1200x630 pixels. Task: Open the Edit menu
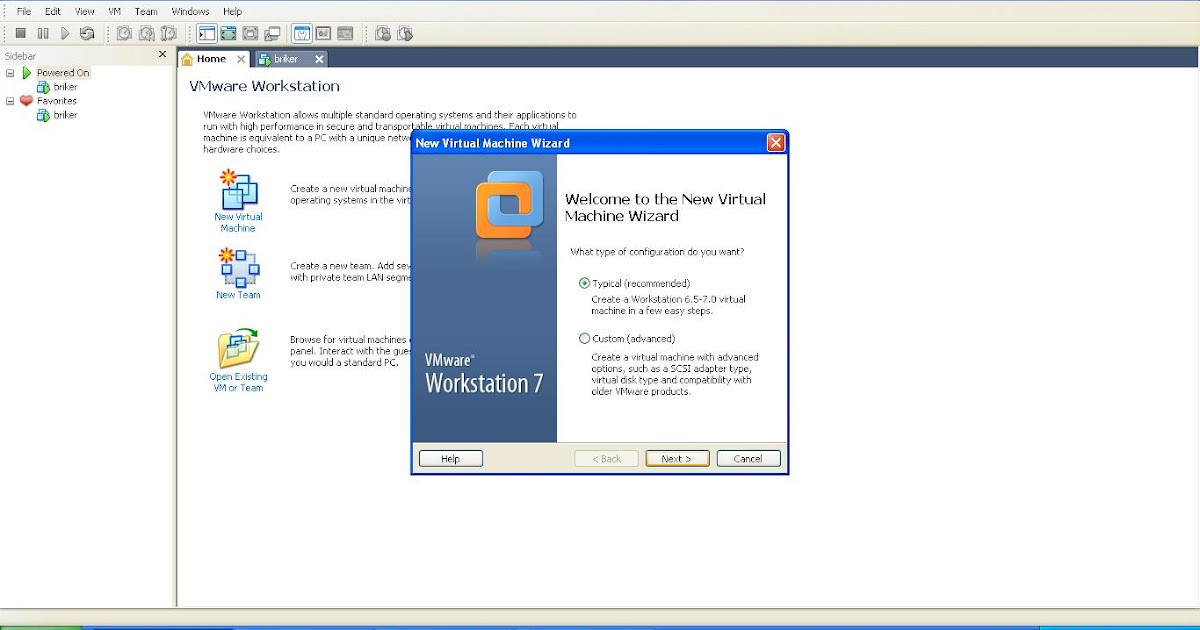click(53, 11)
